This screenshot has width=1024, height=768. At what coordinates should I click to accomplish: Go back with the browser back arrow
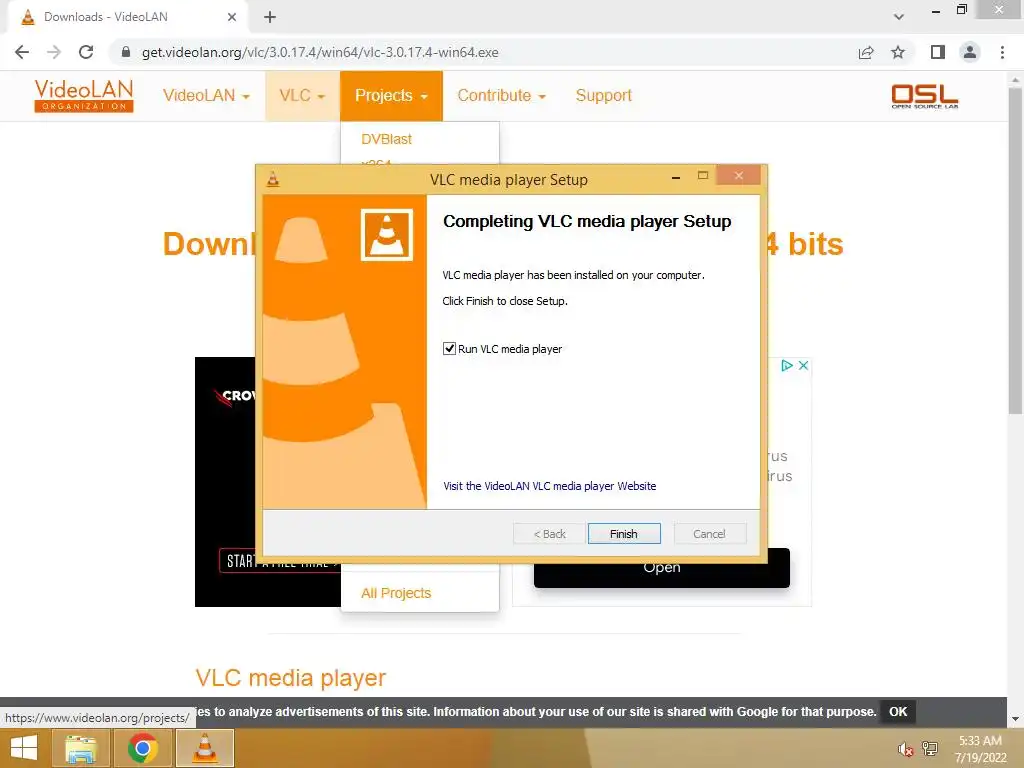click(22, 52)
